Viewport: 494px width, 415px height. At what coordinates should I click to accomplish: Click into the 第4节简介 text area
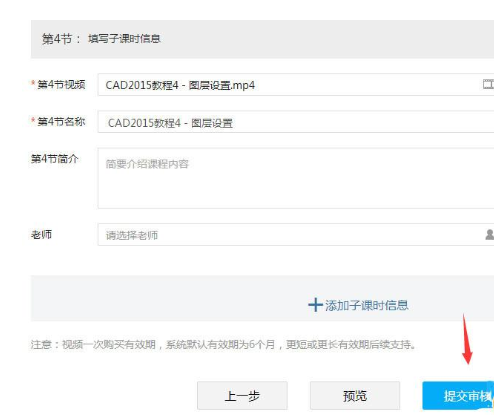click(x=296, y=178)
